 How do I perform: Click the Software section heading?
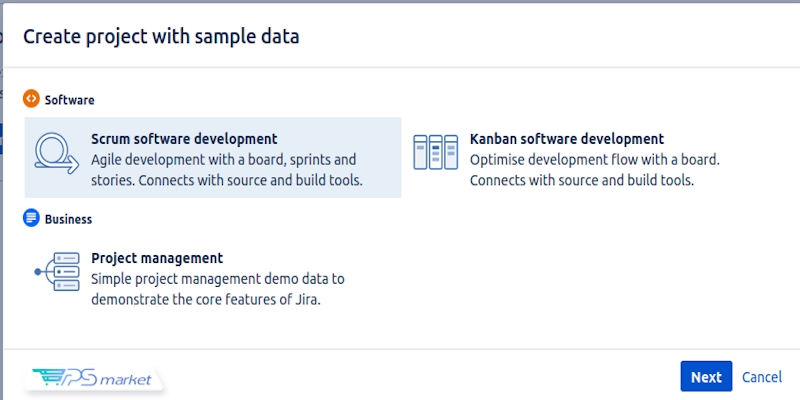[x=69, y=100]
